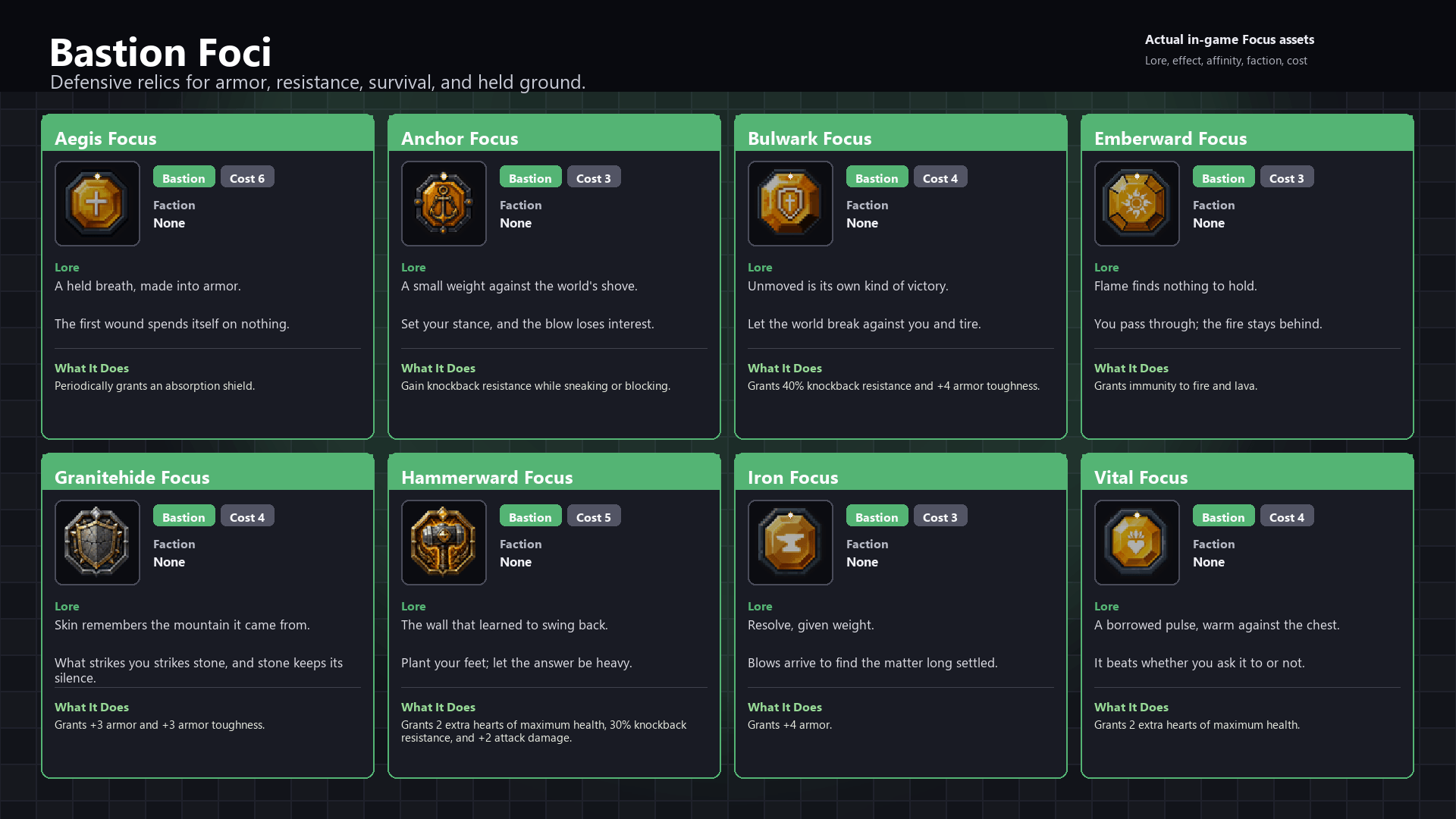This screenshot has height=819, width=1456.
Task: Click the Cost 6 badge
Action: click(x=247, y=177)
